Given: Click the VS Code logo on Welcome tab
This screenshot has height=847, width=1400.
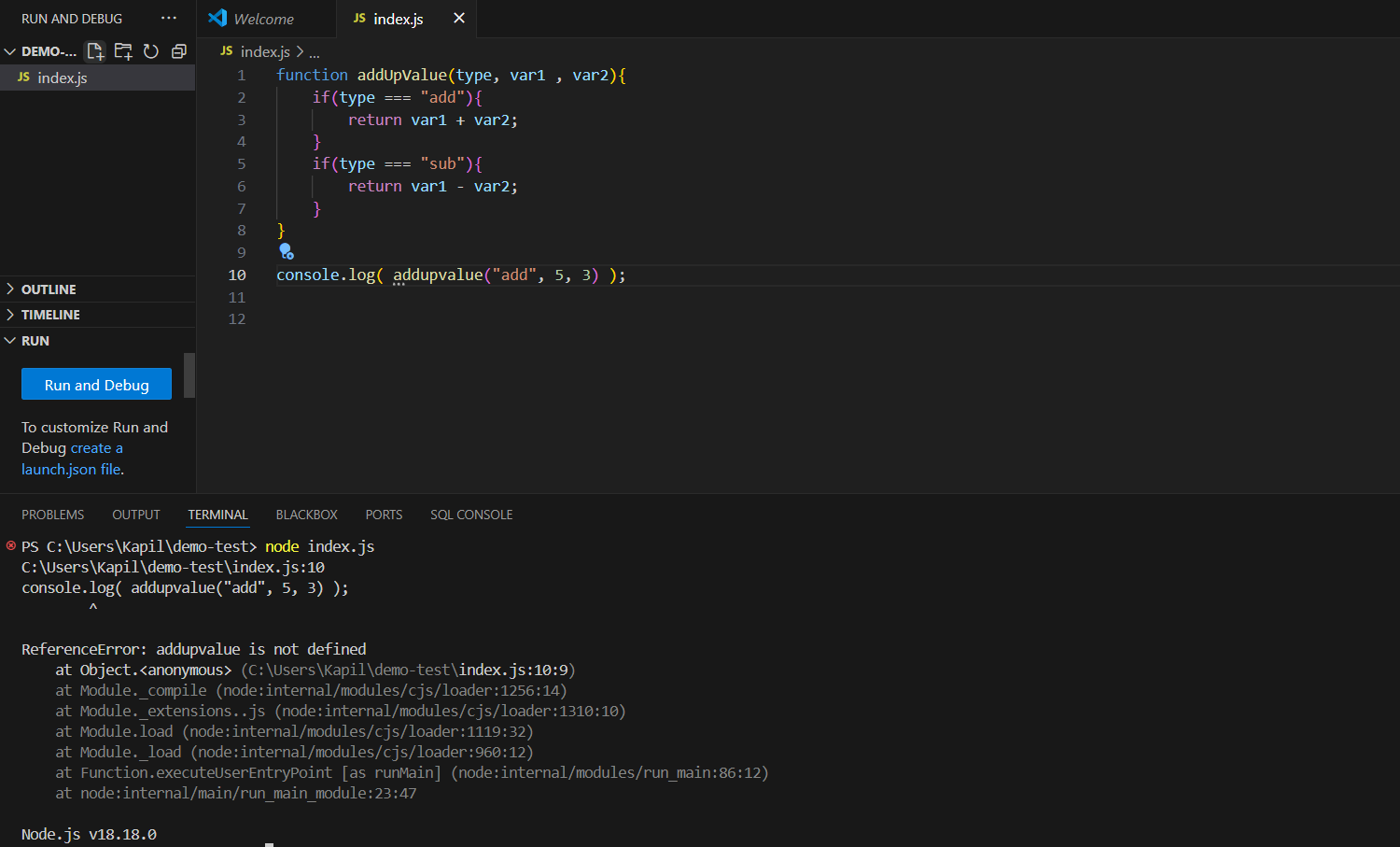Looking at the screenshot, I should [217, 18].
